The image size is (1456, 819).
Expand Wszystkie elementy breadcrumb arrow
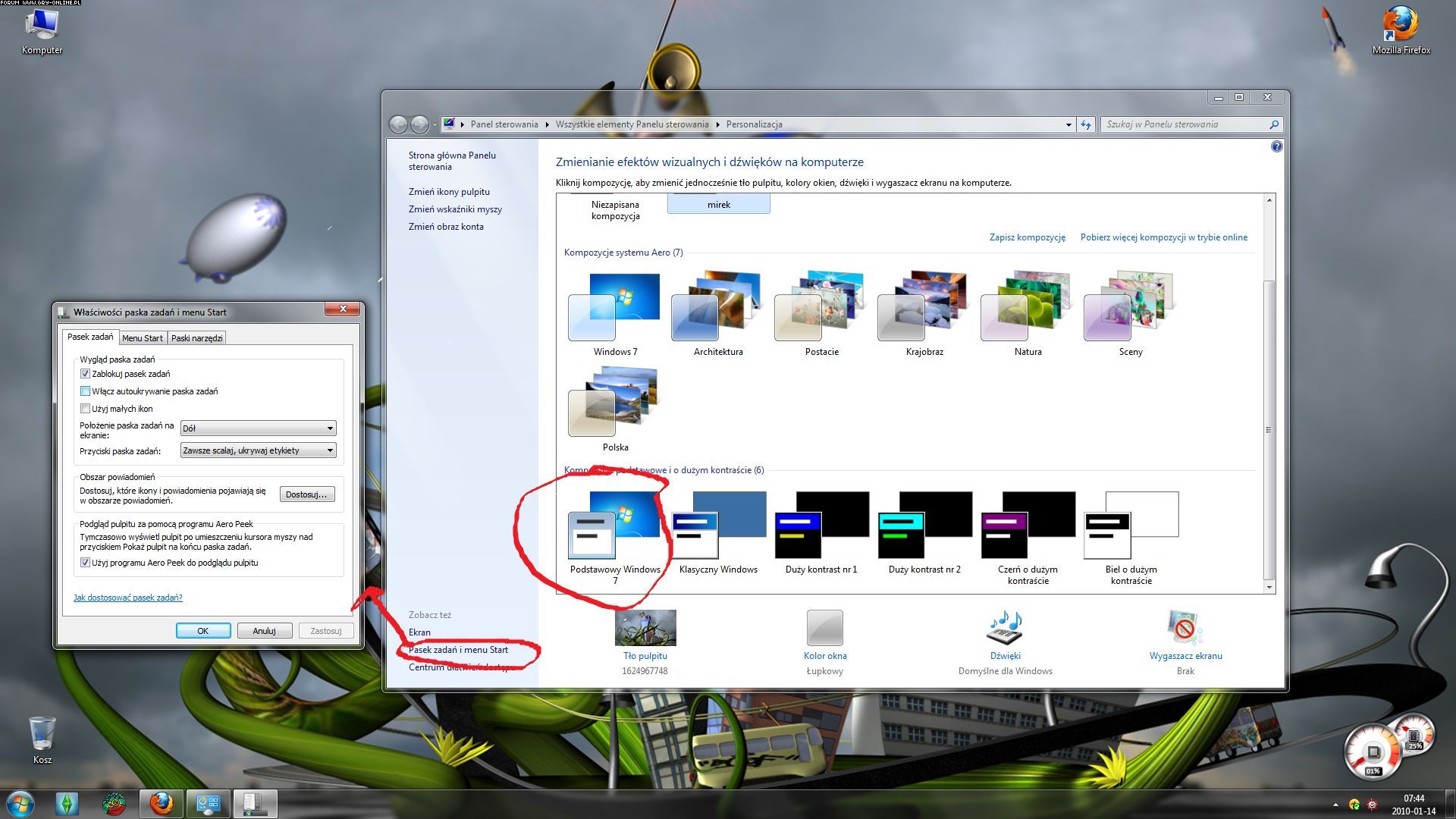[717, 124]
